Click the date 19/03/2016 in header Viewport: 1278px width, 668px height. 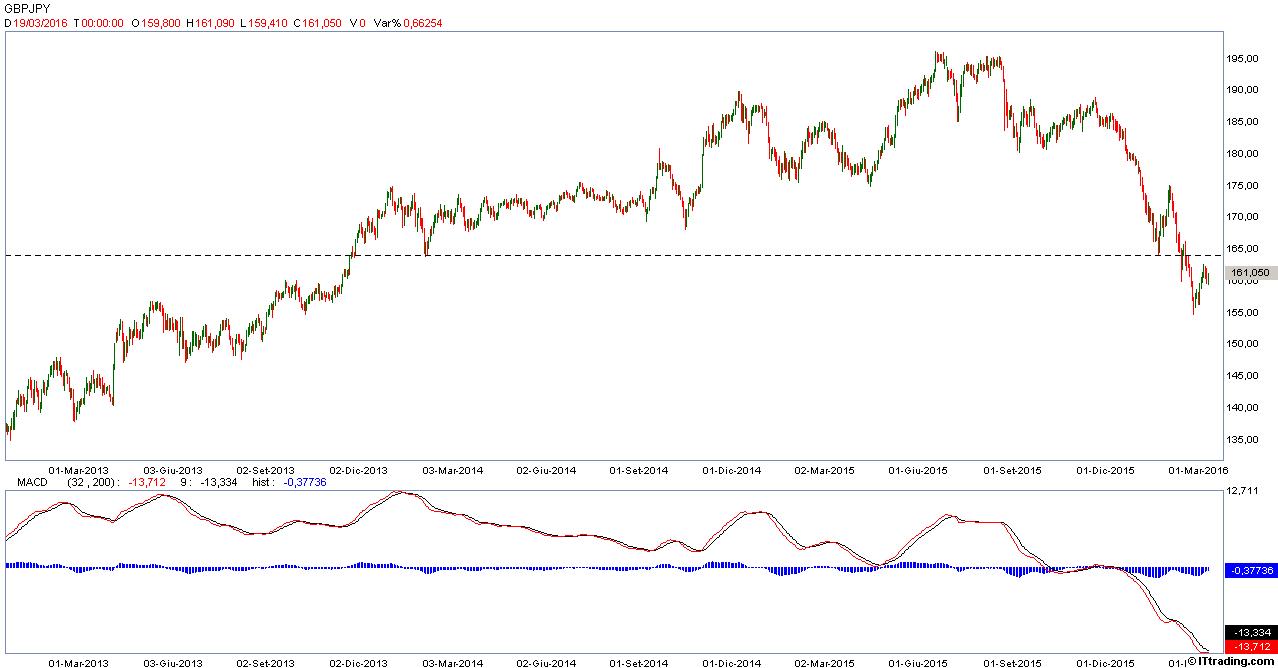38,22
